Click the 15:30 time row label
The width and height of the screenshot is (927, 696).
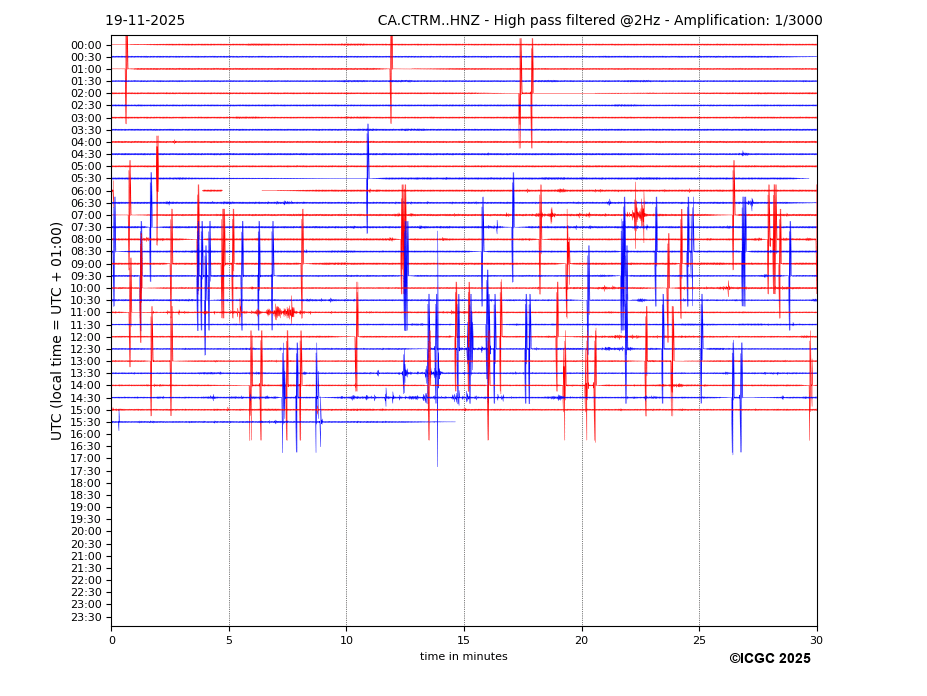point(86,422)
